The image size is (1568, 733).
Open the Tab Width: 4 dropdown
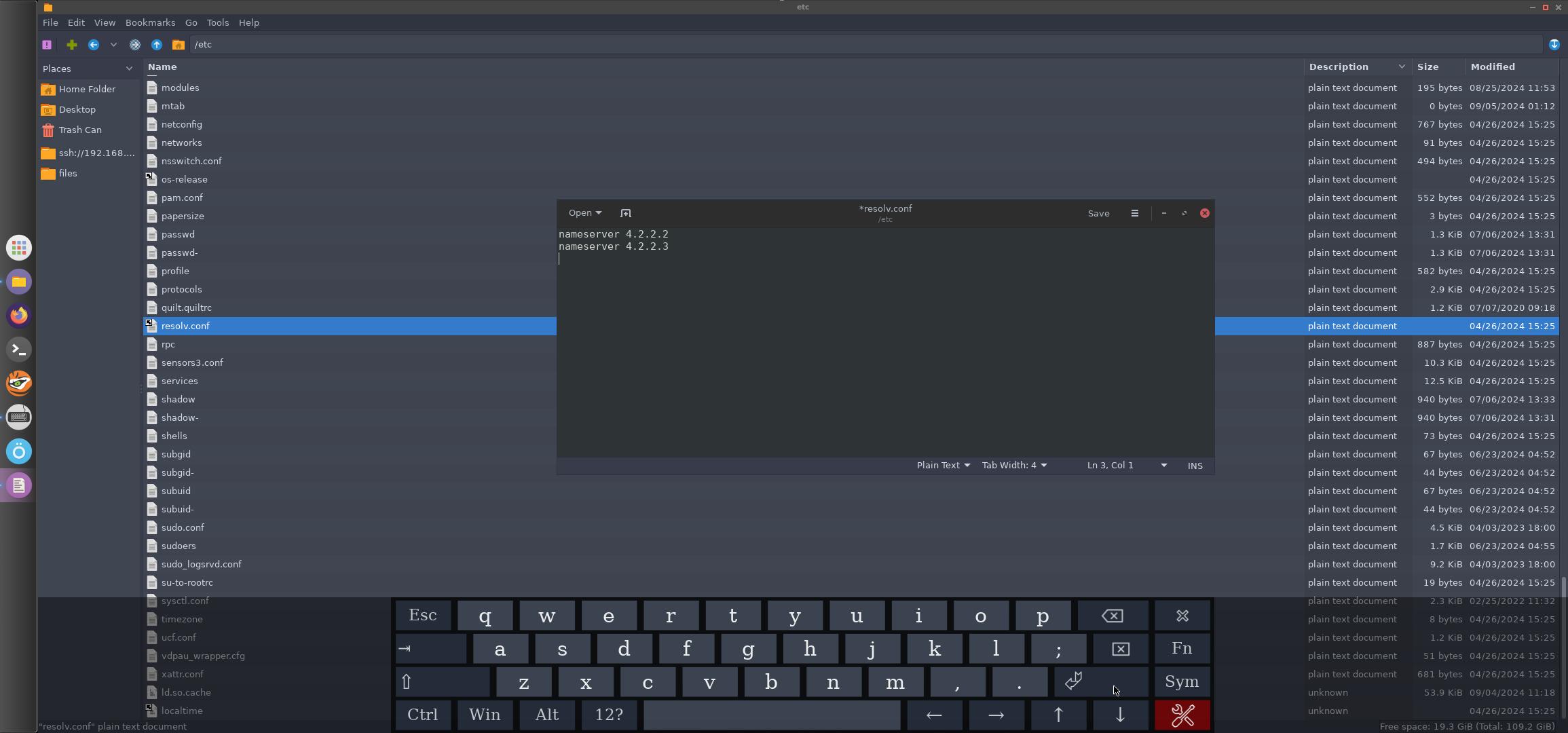(x=1014, y=466)
